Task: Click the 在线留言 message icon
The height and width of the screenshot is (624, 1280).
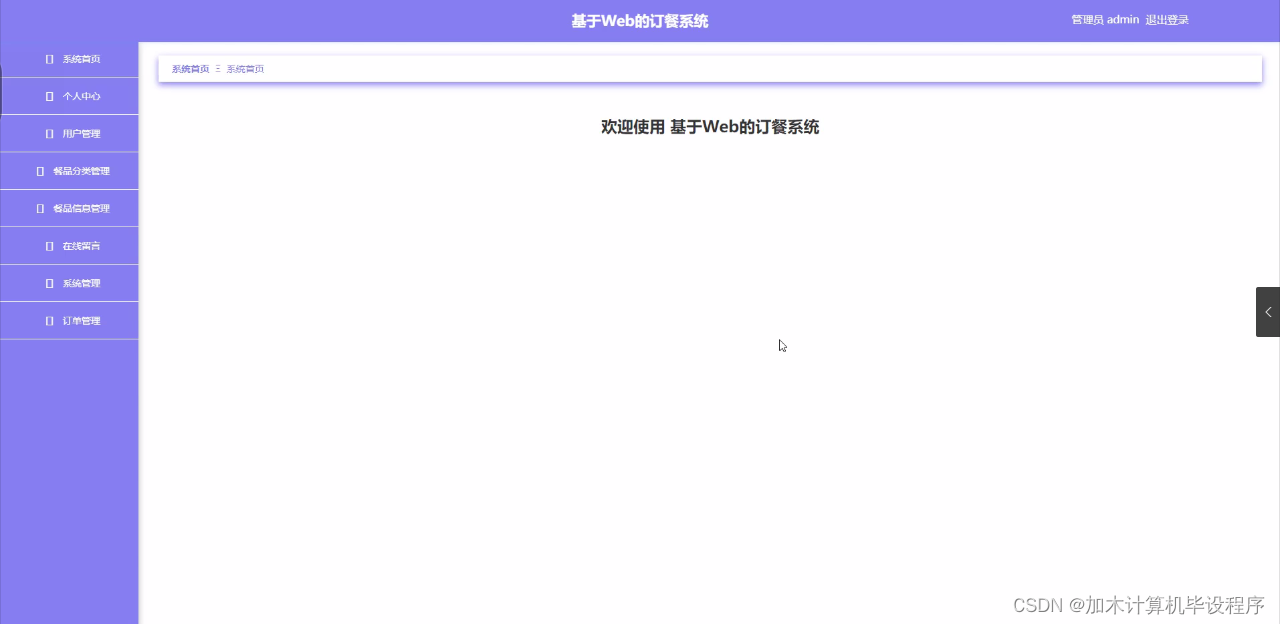Action: [x=47, y=245]
